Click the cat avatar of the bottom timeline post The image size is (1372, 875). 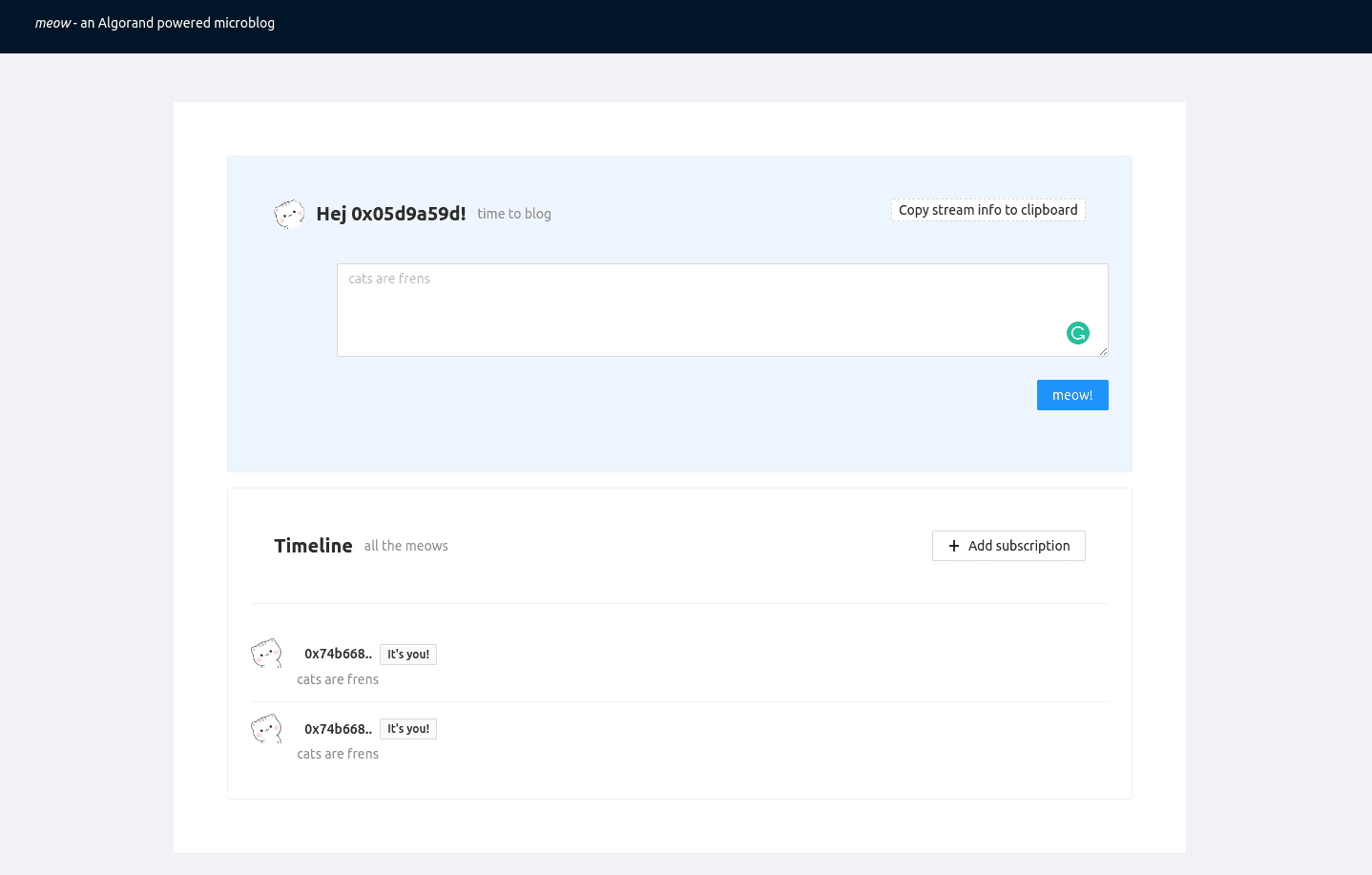[266, 729]
